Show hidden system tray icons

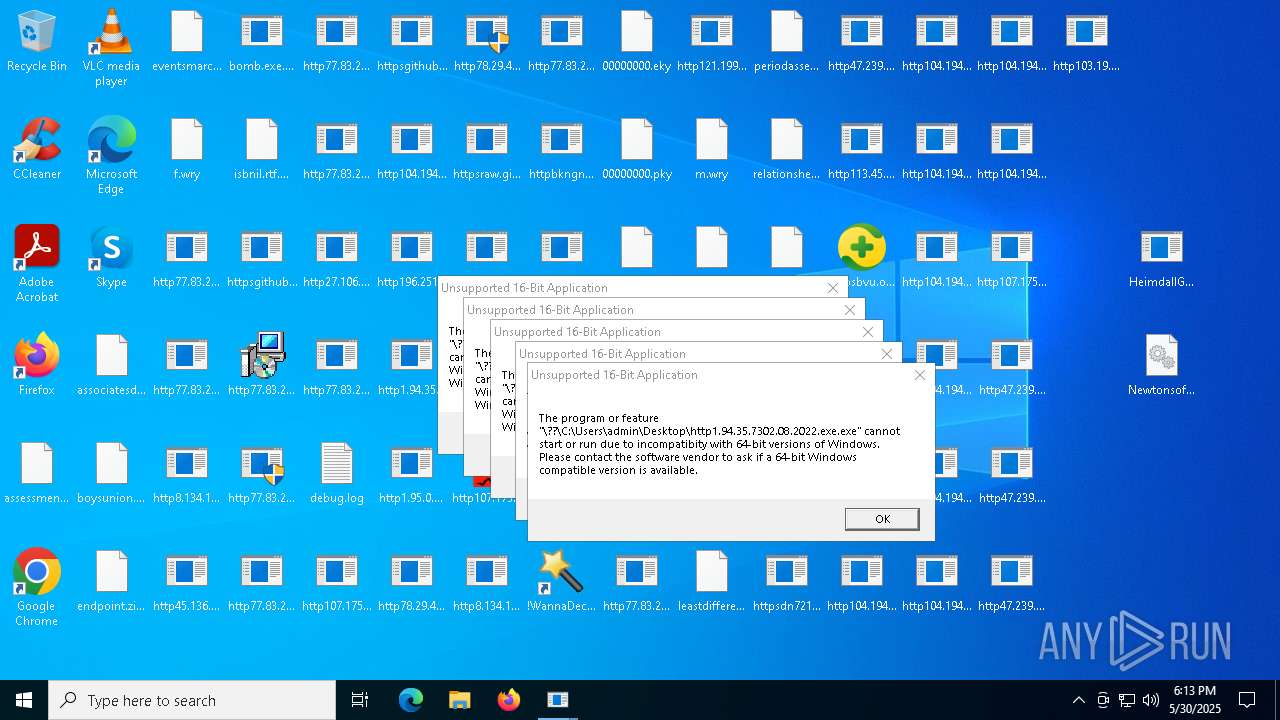point(1078,700)
